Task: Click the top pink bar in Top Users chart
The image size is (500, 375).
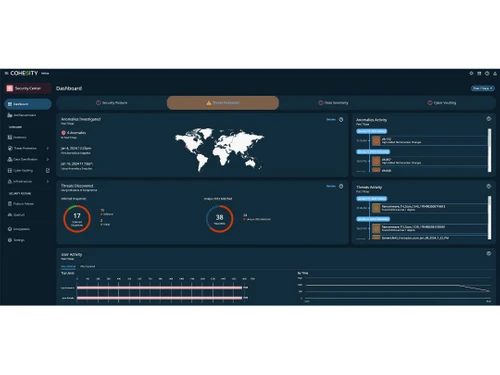Action: 159,288
